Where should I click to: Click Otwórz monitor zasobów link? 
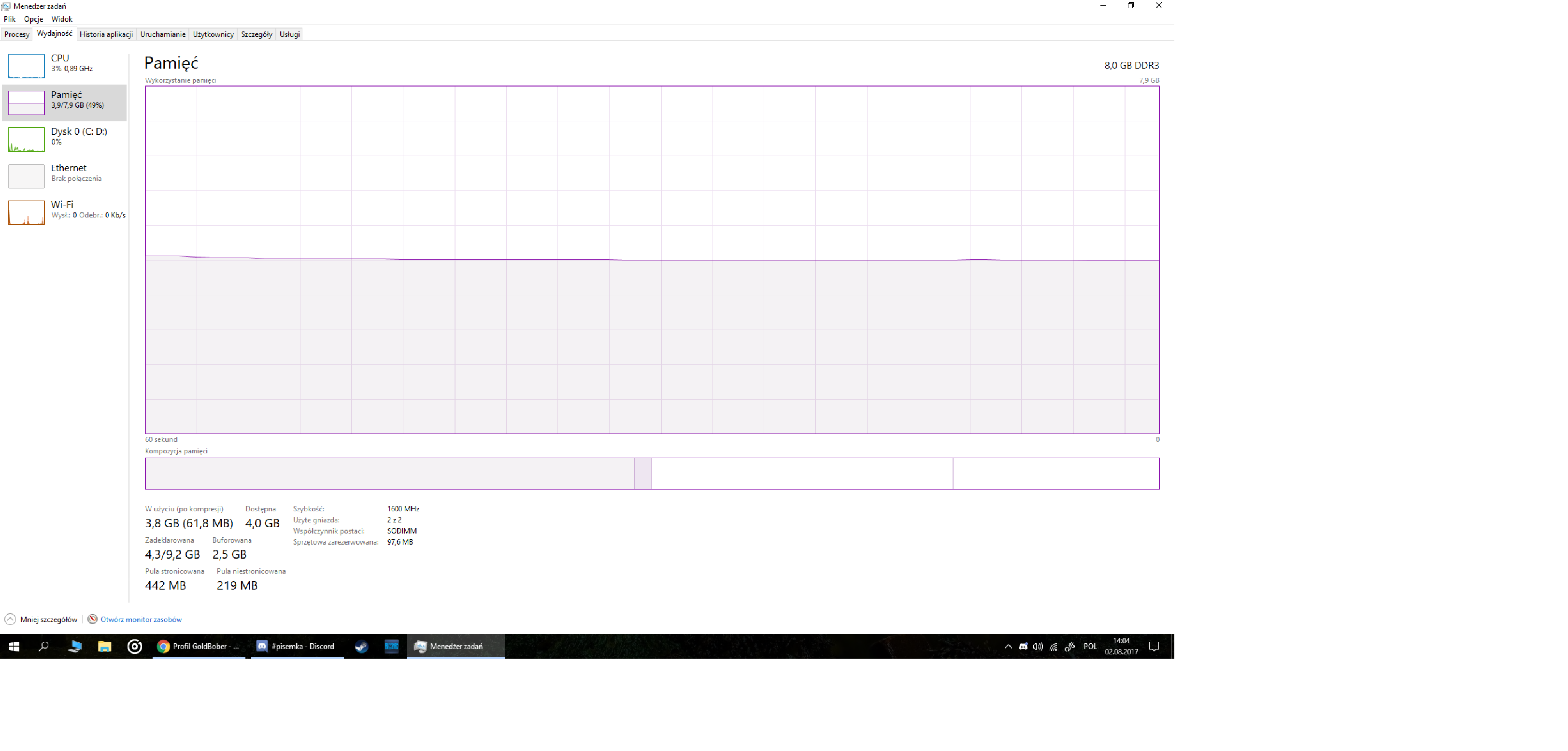point(141,620)
